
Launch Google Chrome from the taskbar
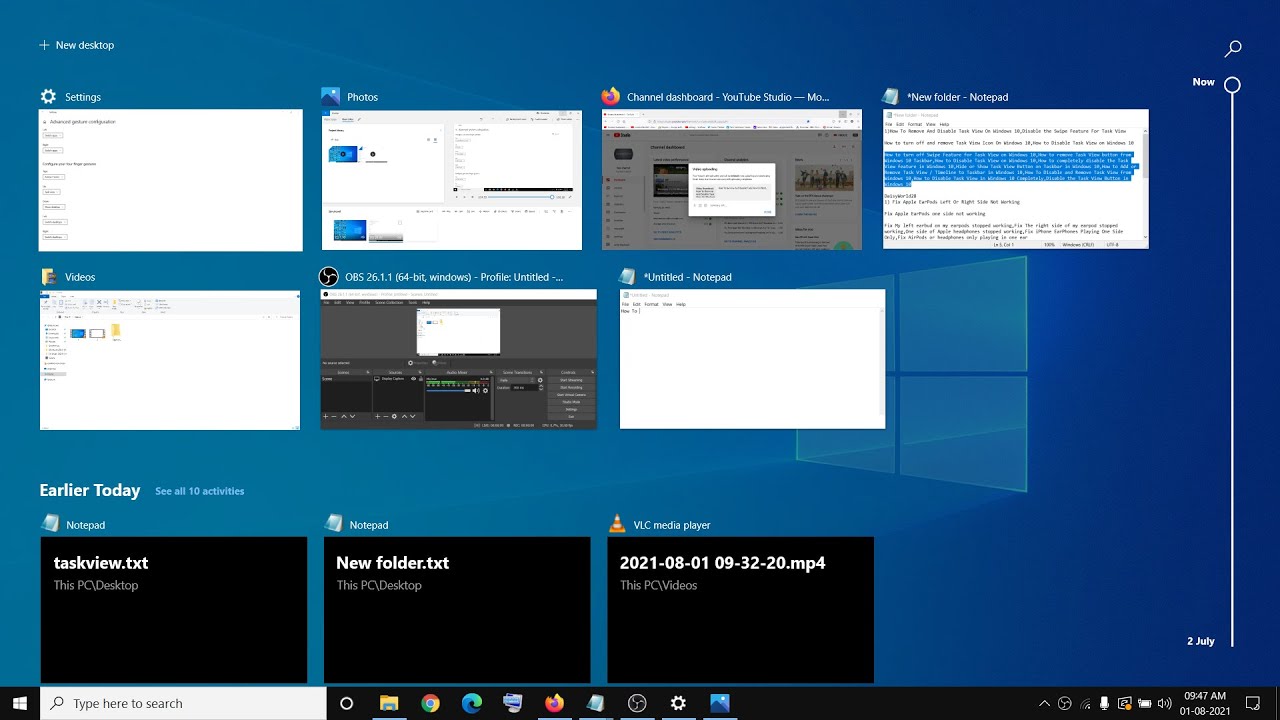(430, 704)
